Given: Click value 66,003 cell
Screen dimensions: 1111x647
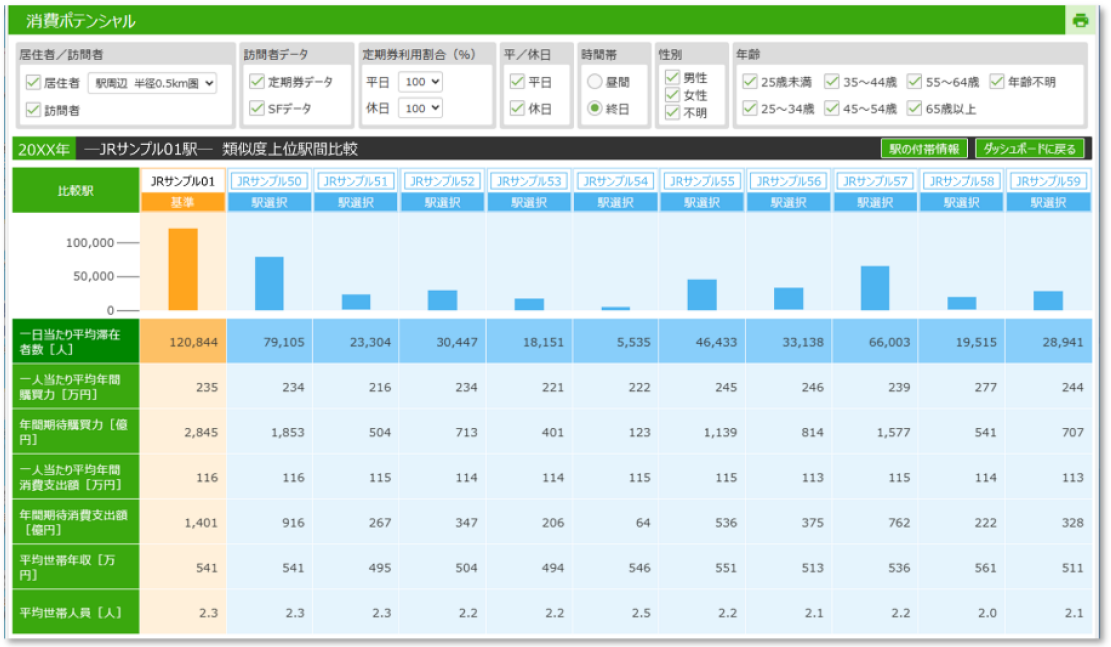Looking at the screenshot, I should pos(875,342).
